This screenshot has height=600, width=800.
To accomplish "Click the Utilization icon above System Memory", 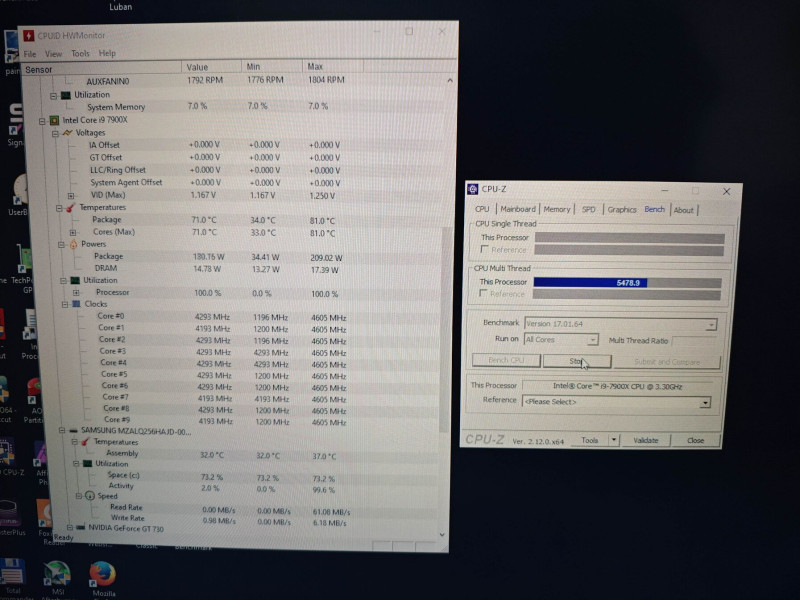I will point(66,95).
